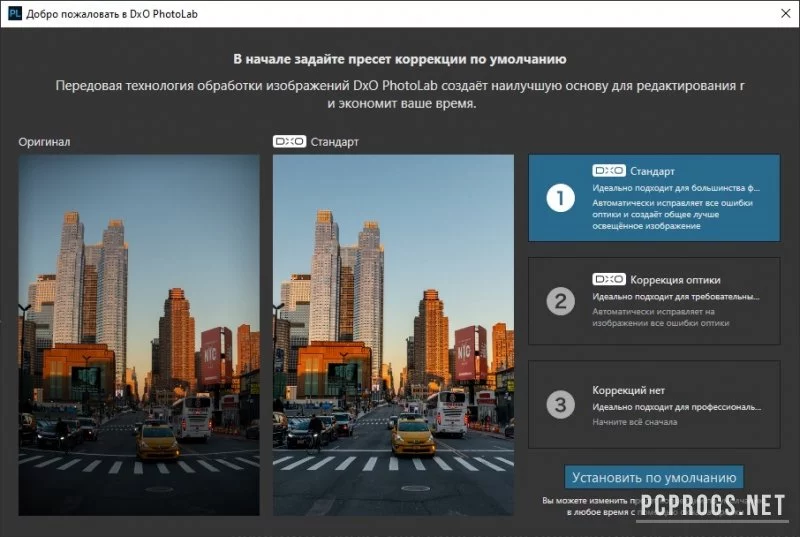Click the number 2 circle icon
800x537 pixels.
[x=560, y=301]
